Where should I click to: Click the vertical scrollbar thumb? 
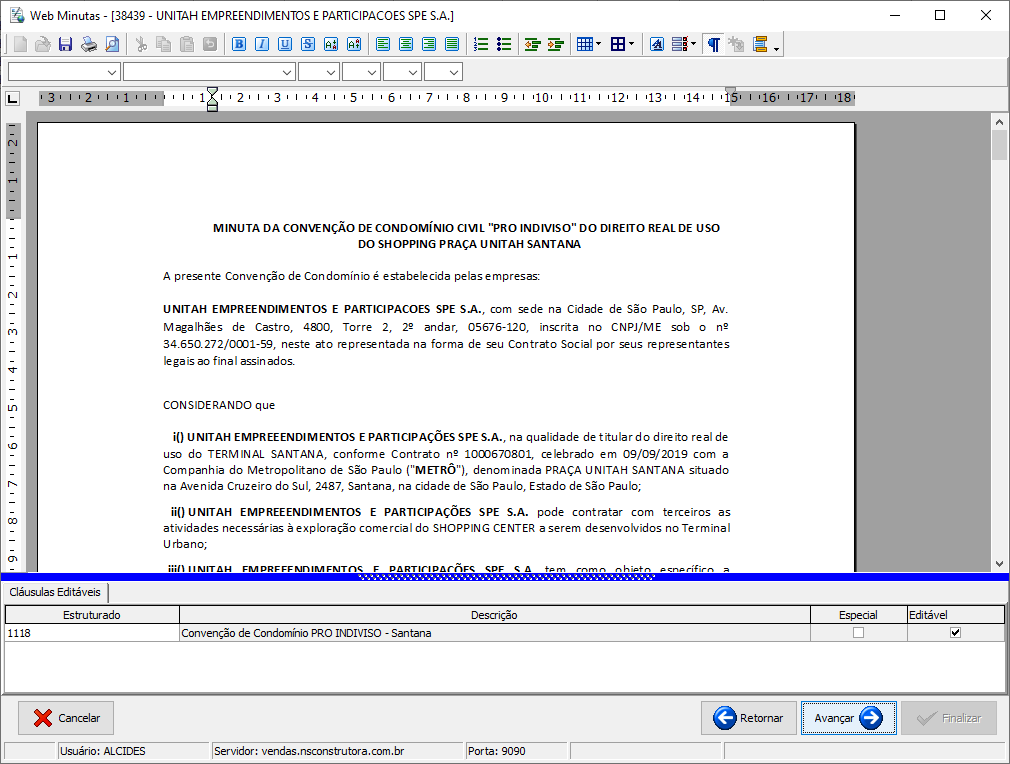click(999, 146)
